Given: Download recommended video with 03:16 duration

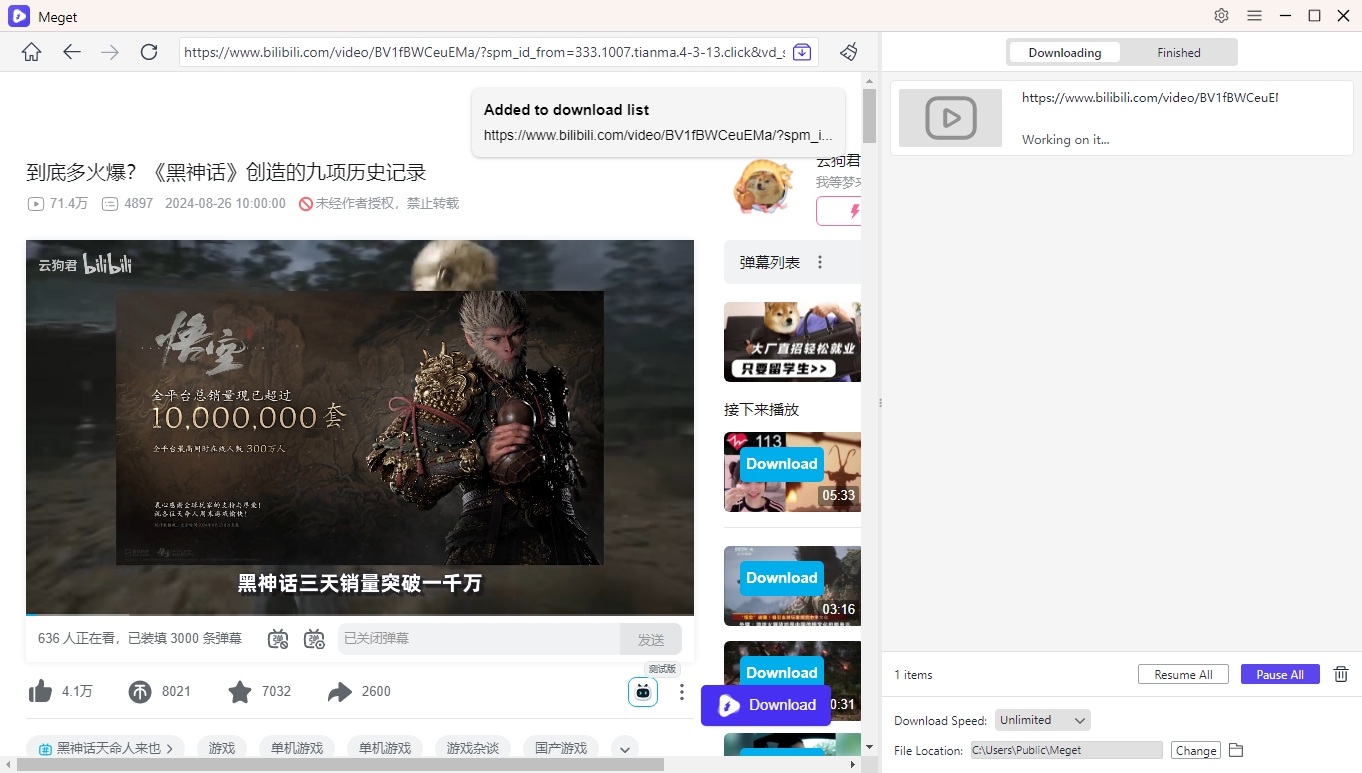Looking at the screenshot, I should pyautogui.click(x=781, y=578).
